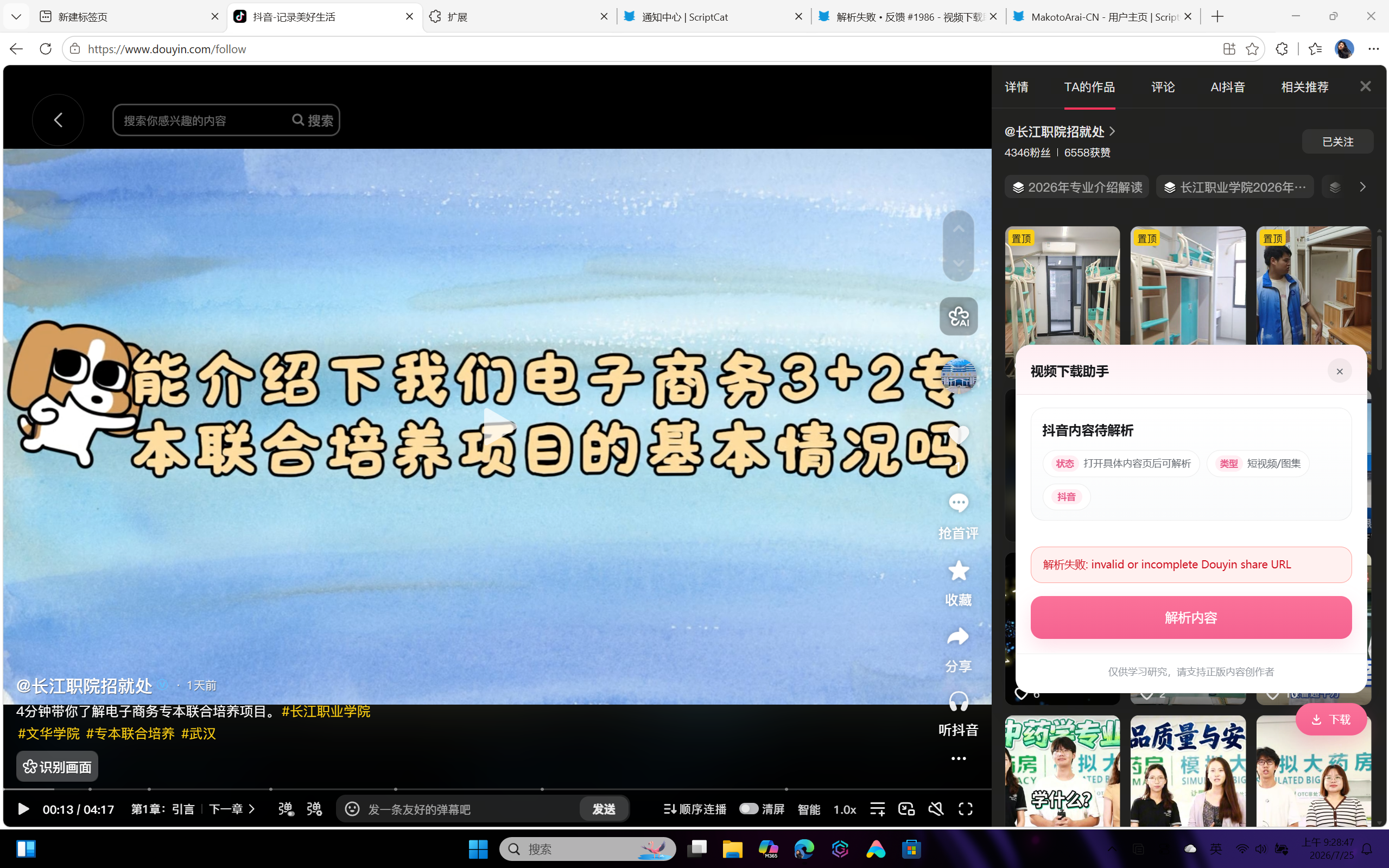
Task: Open emoji picker in danmaku input
Action: pyautogui.click(x=352, y=809)
